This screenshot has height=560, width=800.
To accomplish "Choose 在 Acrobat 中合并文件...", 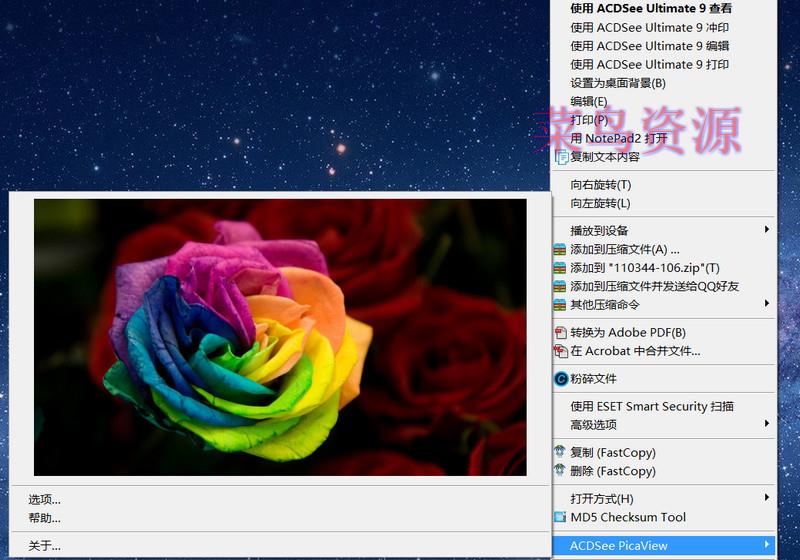I will click(x=635, y=351).
